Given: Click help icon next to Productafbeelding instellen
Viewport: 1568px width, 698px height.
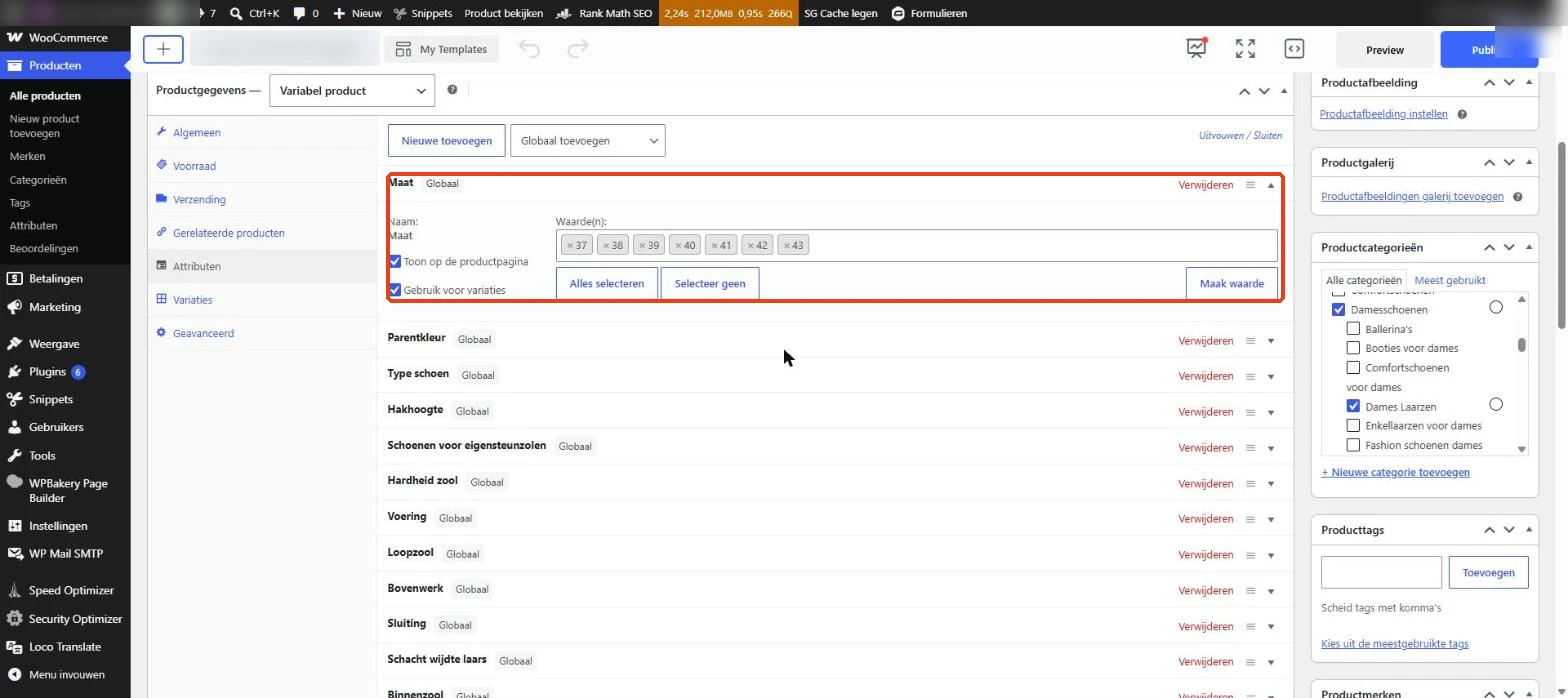Looking at the screenshot, I should [1462, 114].
